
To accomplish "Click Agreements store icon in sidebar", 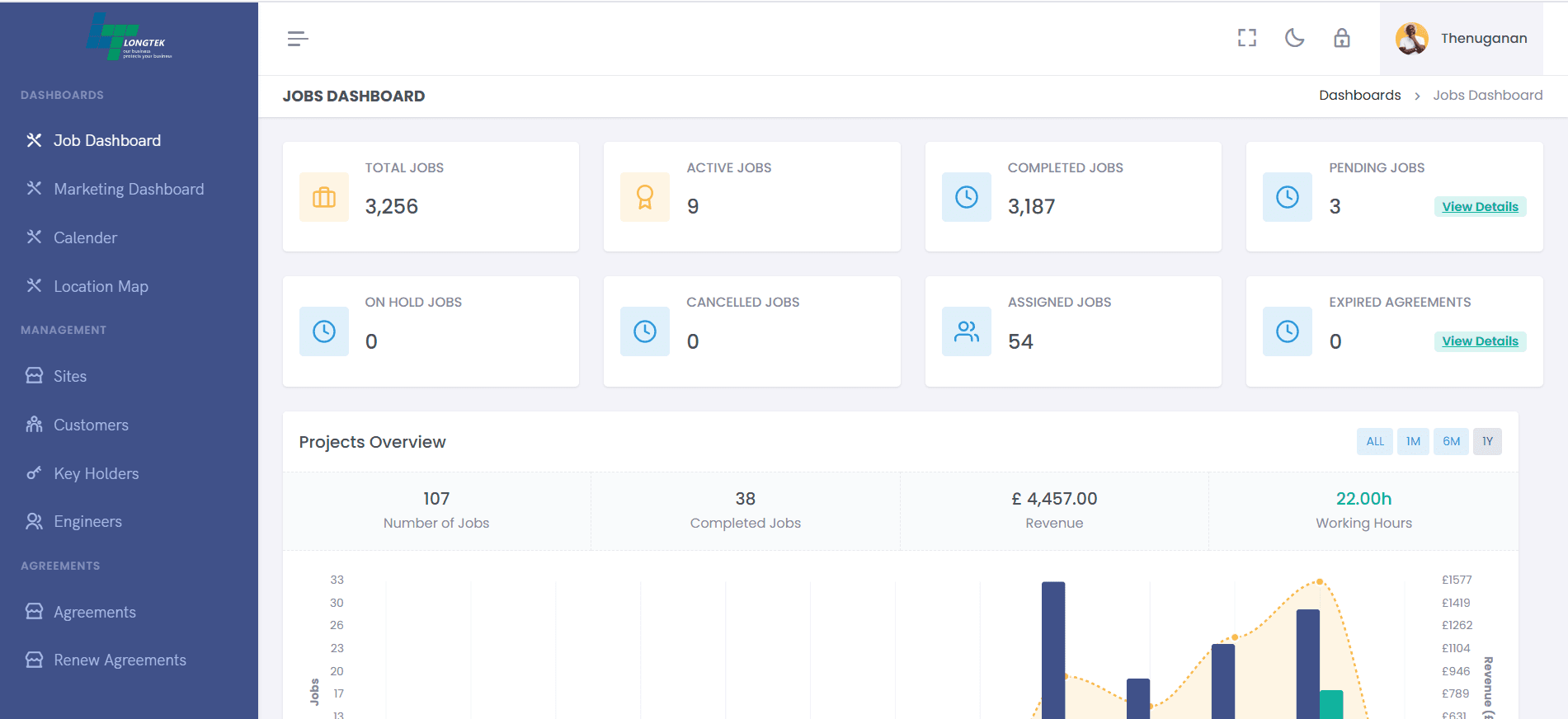I will coord(34,612).
